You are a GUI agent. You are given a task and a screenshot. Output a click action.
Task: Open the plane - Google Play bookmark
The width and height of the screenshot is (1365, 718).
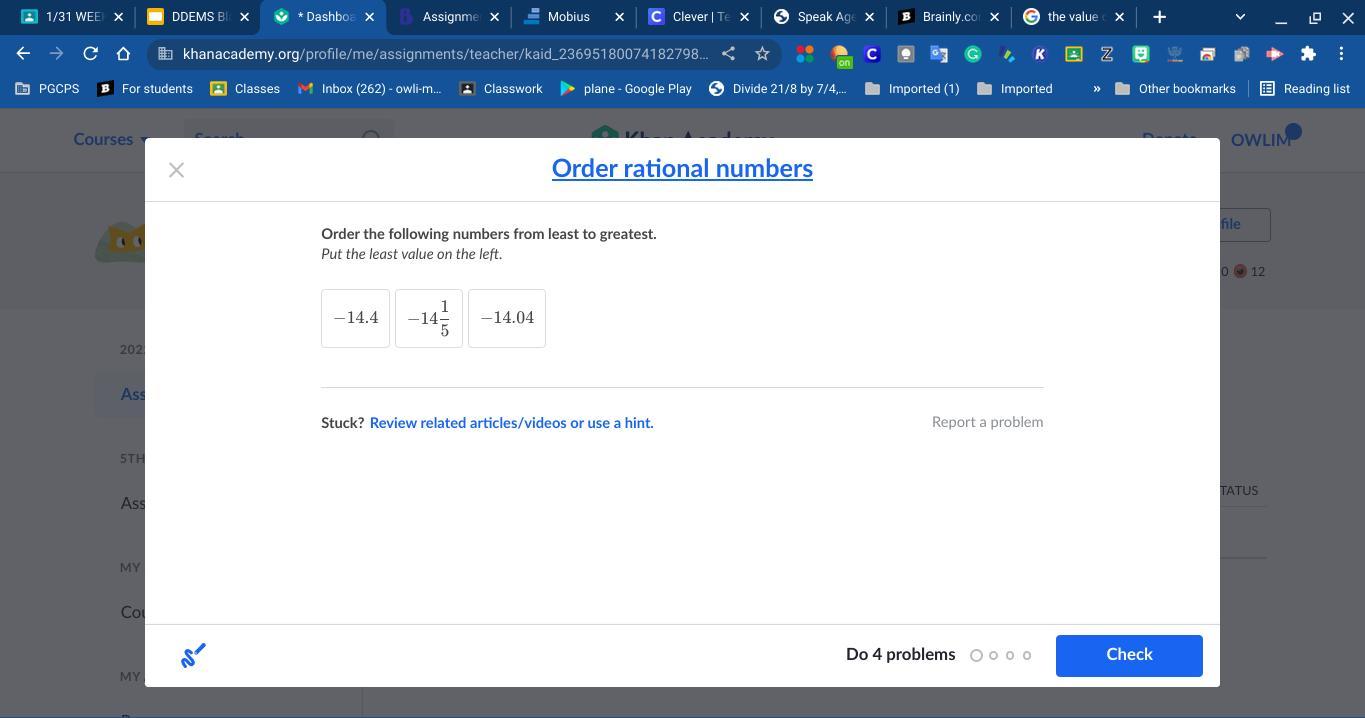click(x=626, y=89)
